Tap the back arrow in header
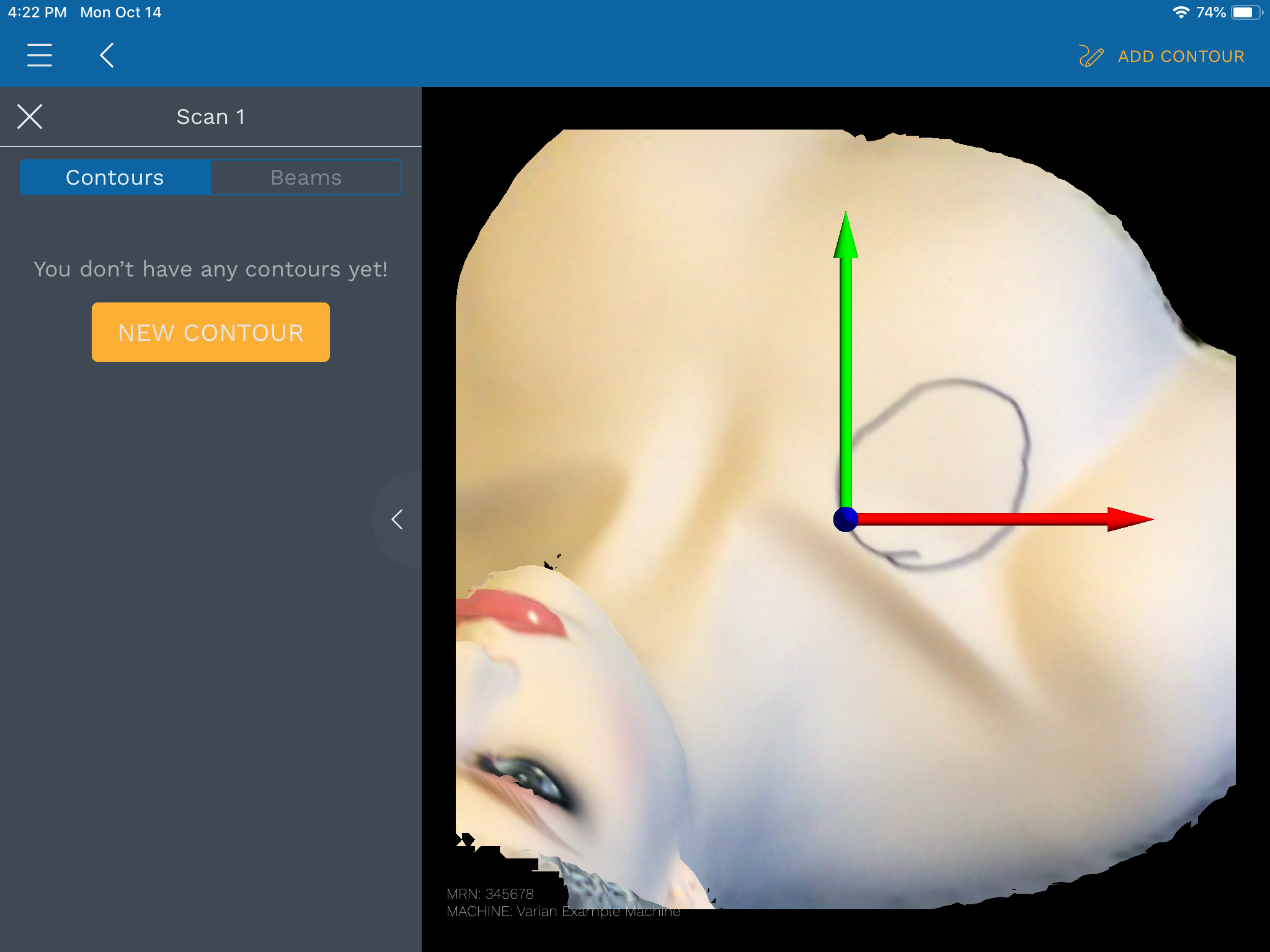This screenshot has width=1270, height=952. click(107, 55)
